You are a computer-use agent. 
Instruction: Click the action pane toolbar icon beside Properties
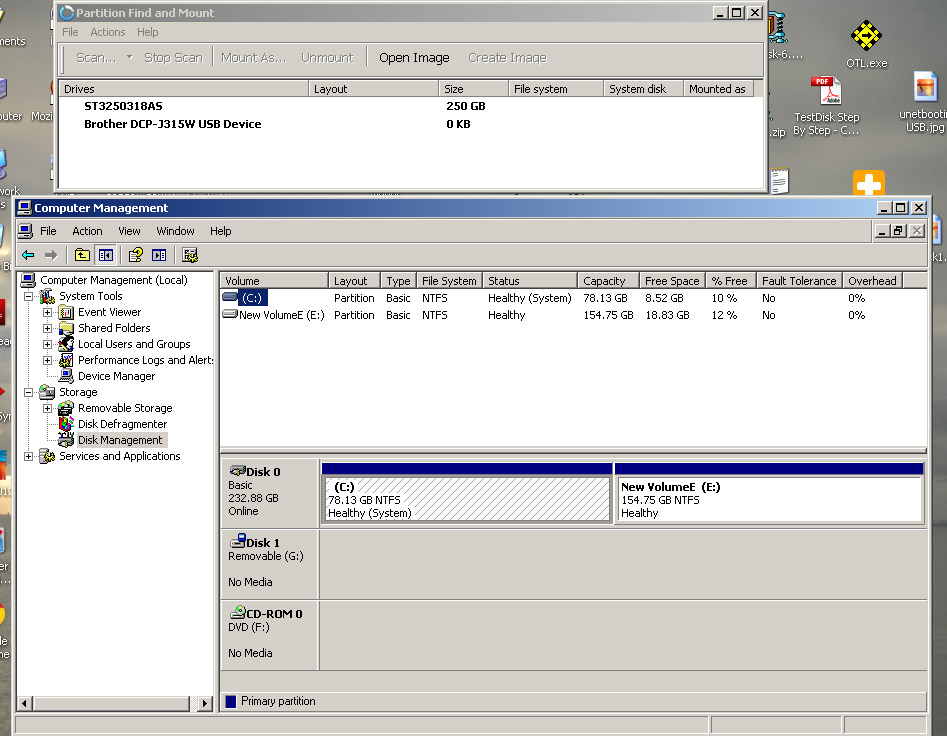click(159, 255)
